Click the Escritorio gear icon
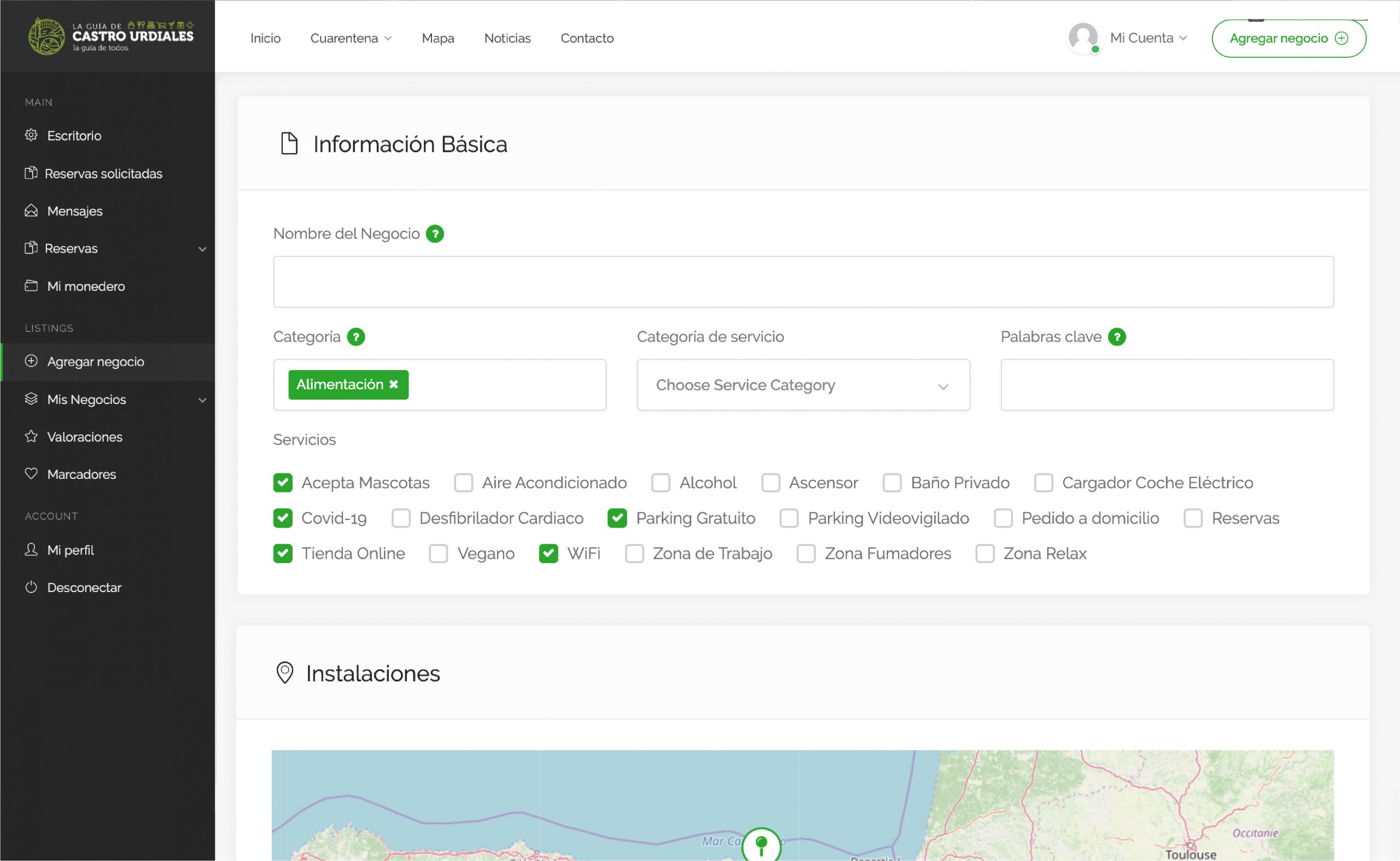This screenshot has height=861, width=1400. [31, 135]
